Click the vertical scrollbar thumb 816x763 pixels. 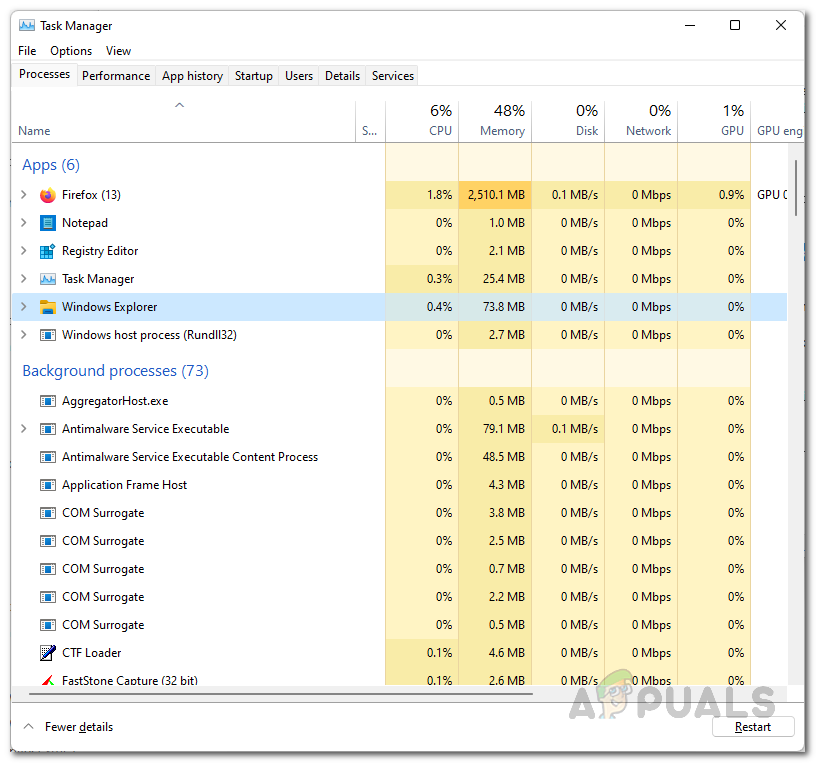796,188
